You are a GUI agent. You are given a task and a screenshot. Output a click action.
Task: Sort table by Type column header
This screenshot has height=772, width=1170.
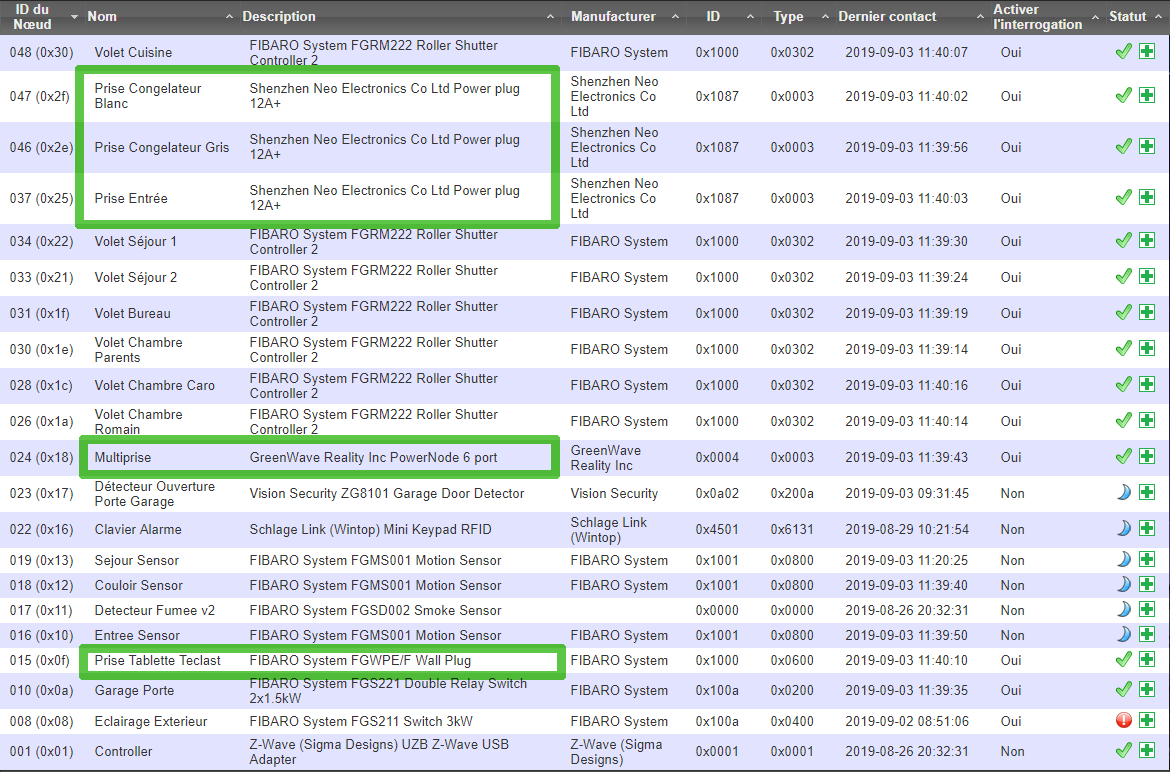(x=788, y=17)
